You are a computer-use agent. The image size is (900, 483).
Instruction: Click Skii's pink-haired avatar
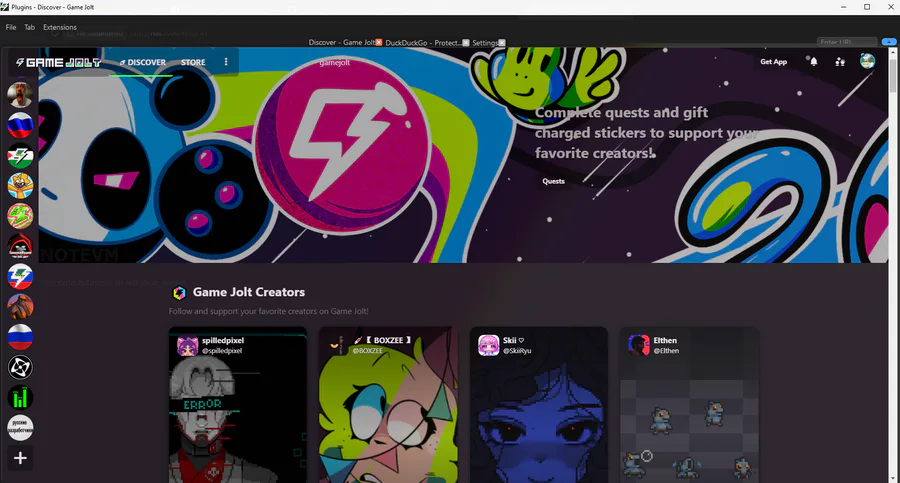tap(488, 346)
